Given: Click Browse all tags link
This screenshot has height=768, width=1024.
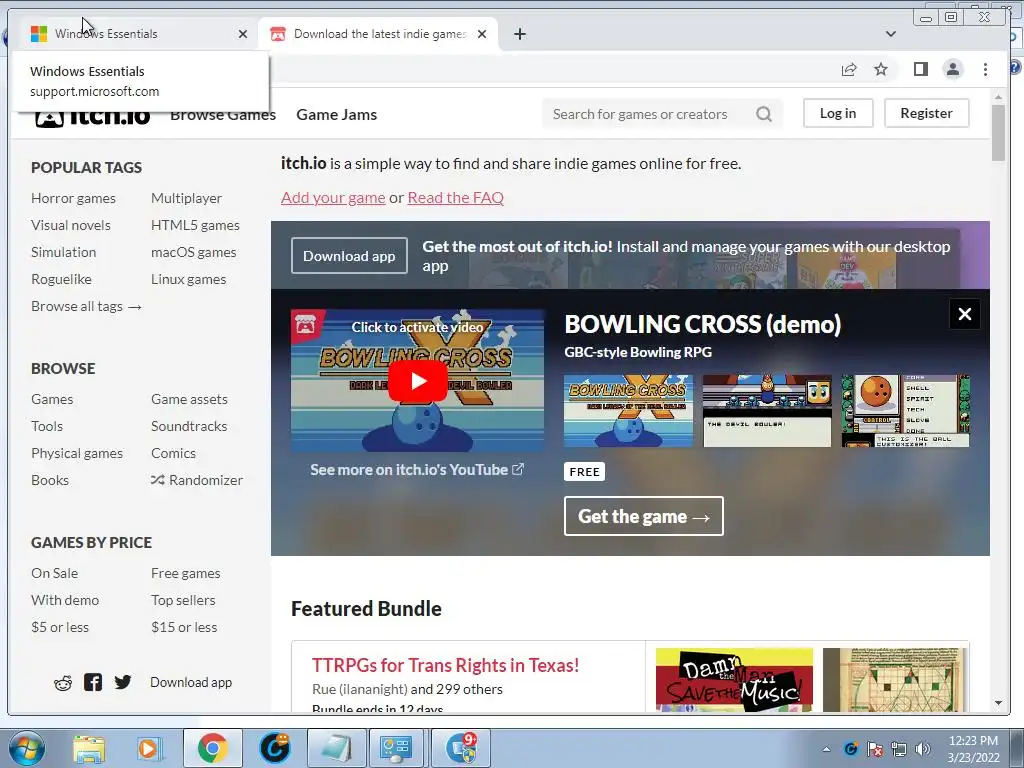Looking at the screenshot, I should 86,306.
